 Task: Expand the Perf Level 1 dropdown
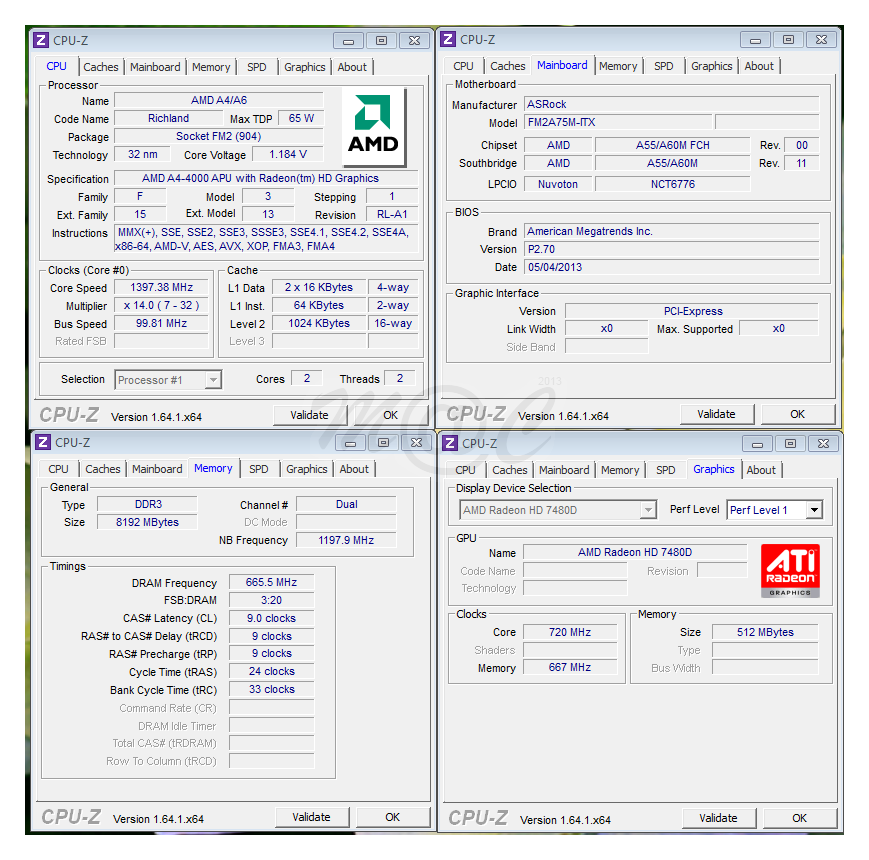pyautogui.click(x=814, y=510)
